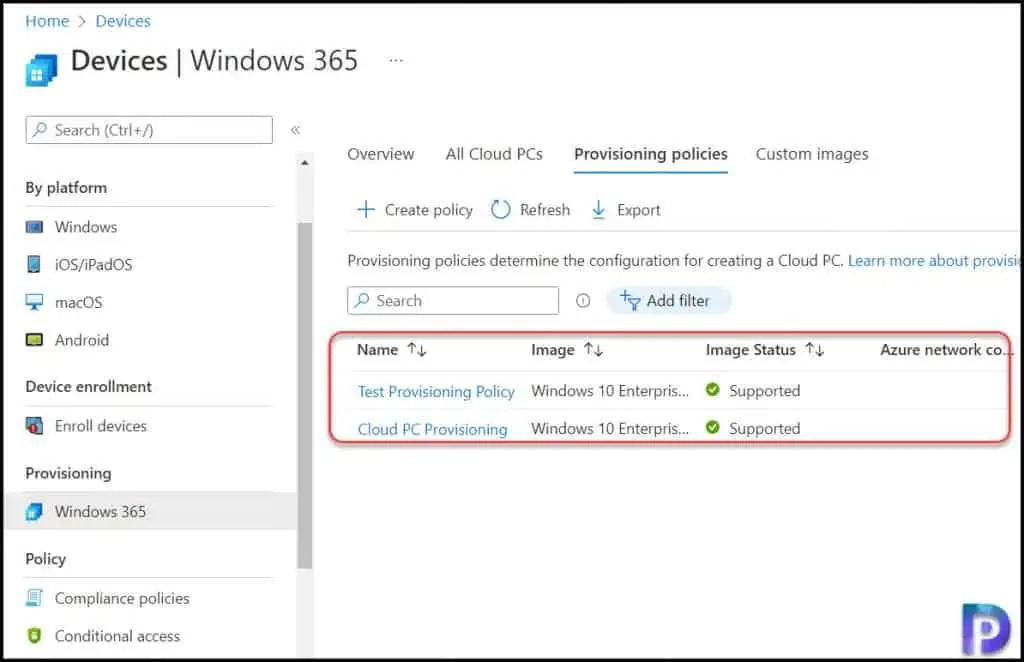This screenshot has width=1024, height=662.
Task: Click the Devices Windows 365 header icon
Action: pos(41,70)
